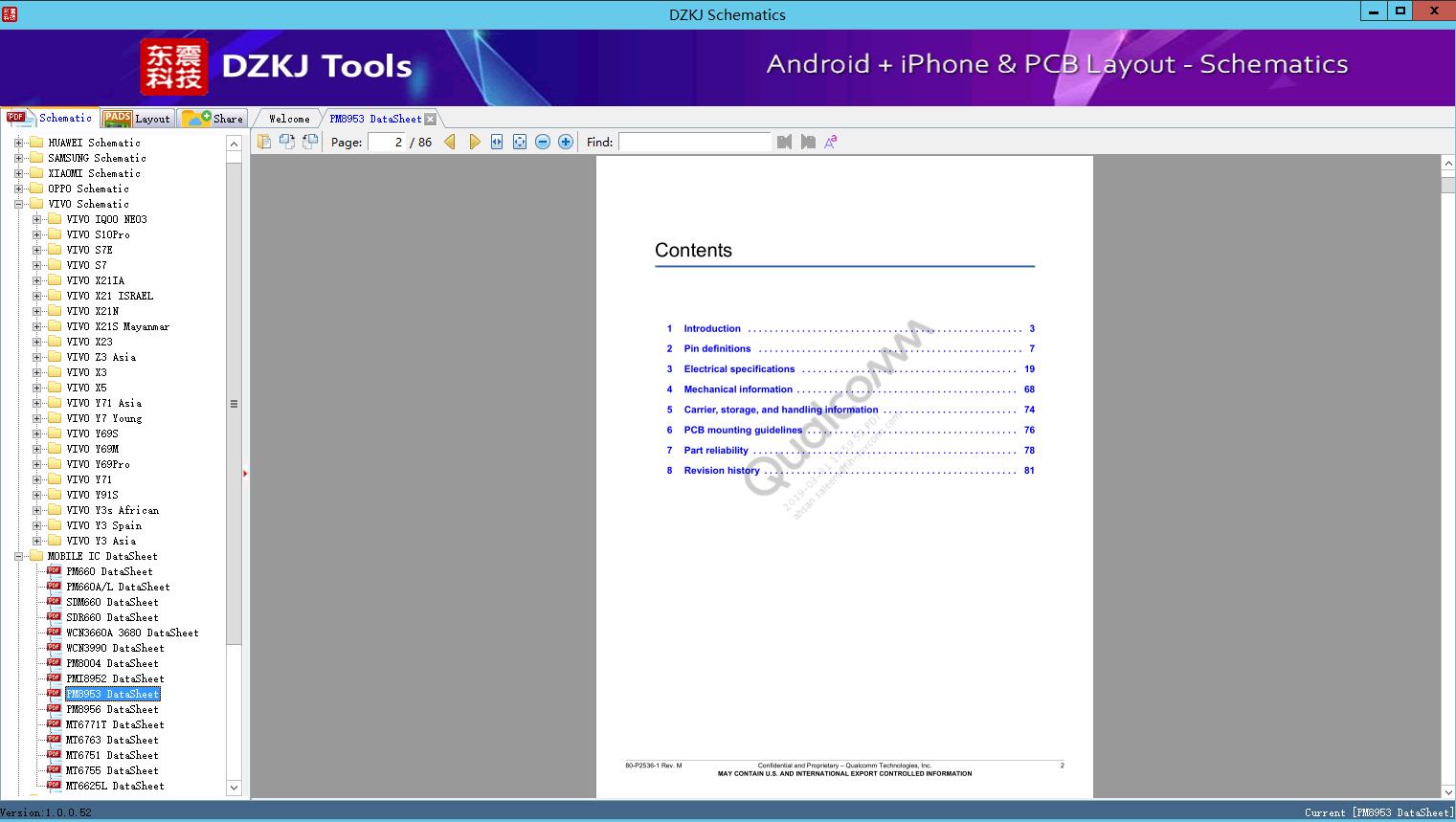The height and width of the screenshot is (822, 1456).
Task: Jump to PCB mounting guidelines link
Action: click(x=743, y=430)
